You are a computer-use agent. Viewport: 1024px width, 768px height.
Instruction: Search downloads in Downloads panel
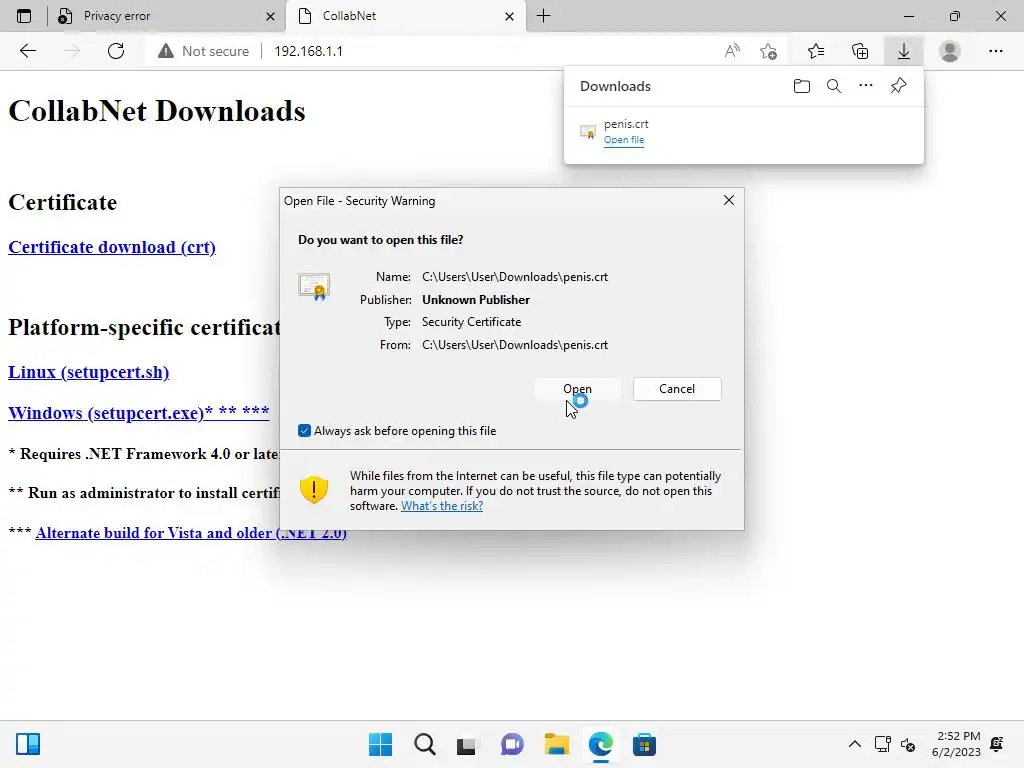point(834,86)
